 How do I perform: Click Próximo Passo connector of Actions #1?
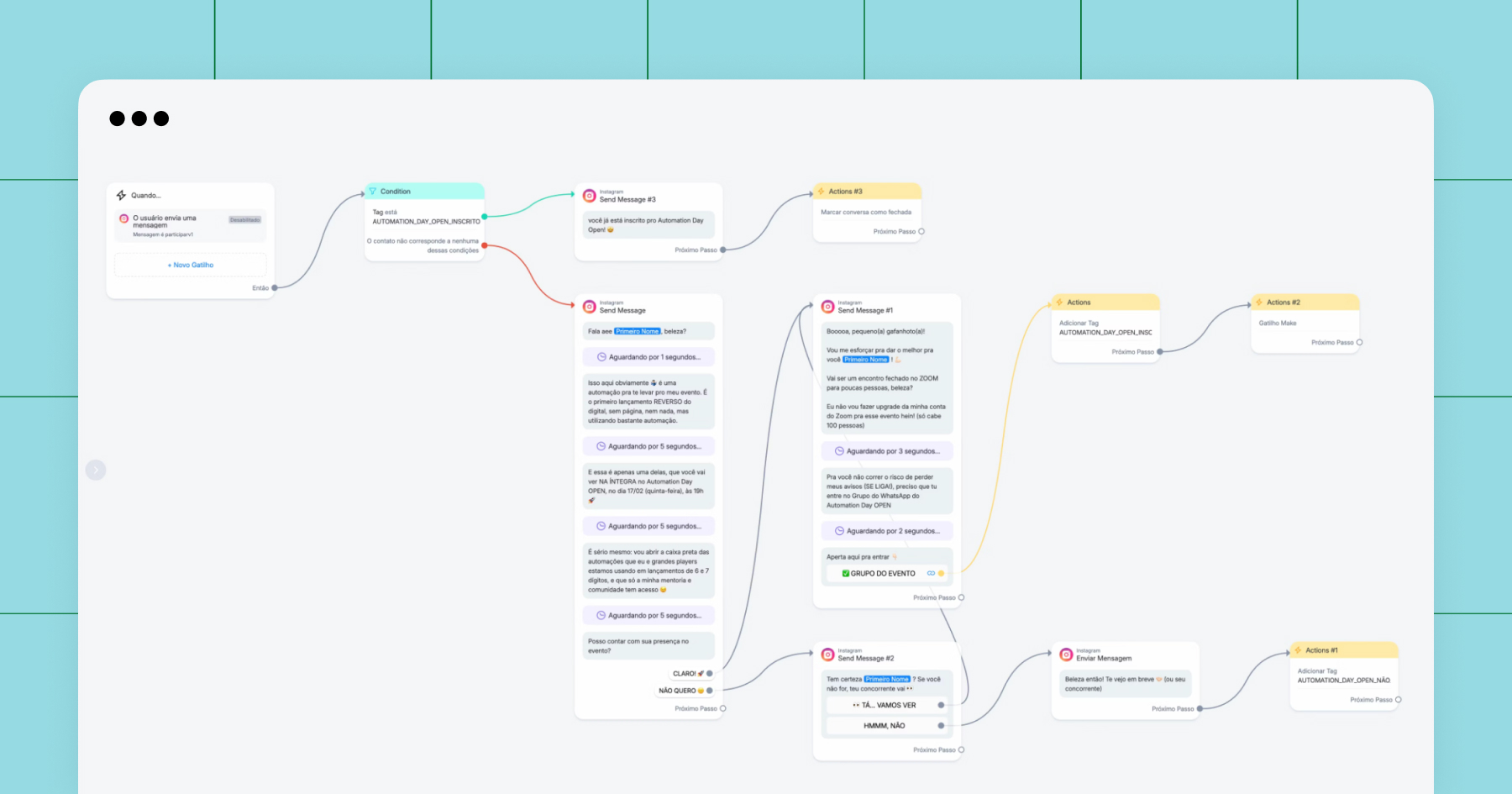[1398, 700]
